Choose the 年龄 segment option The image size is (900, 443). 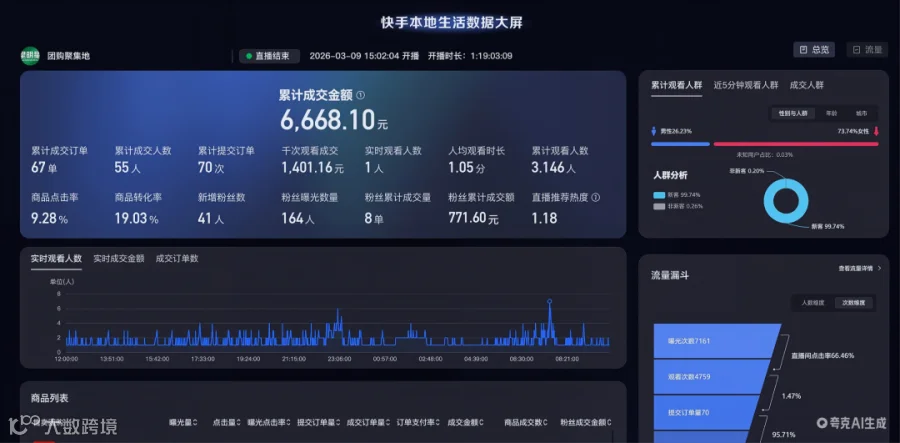click(831, 114)
